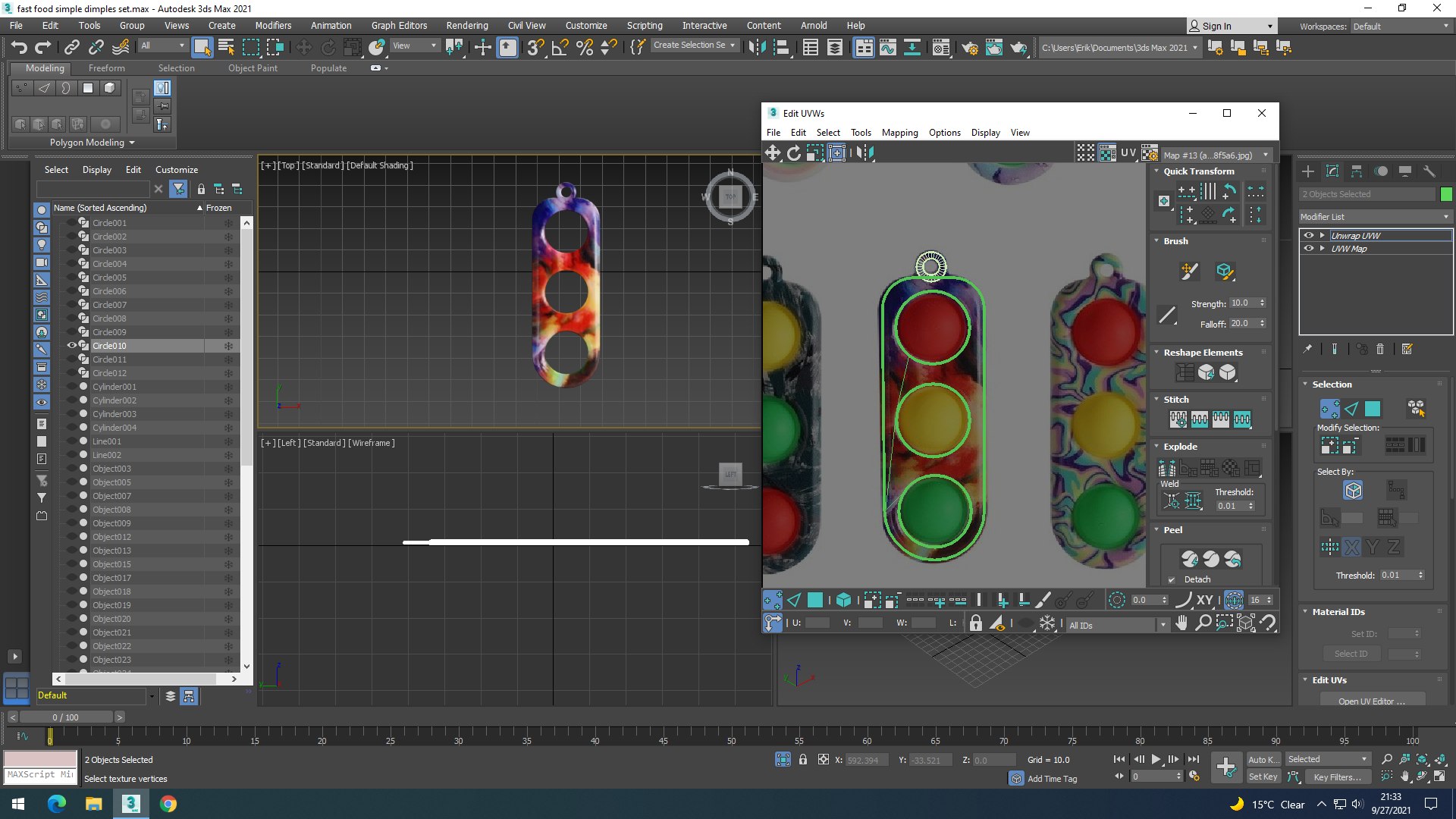
Task: Choose the Select and Rotate tool
Action: pyautogui.click(x=328, y=47)
